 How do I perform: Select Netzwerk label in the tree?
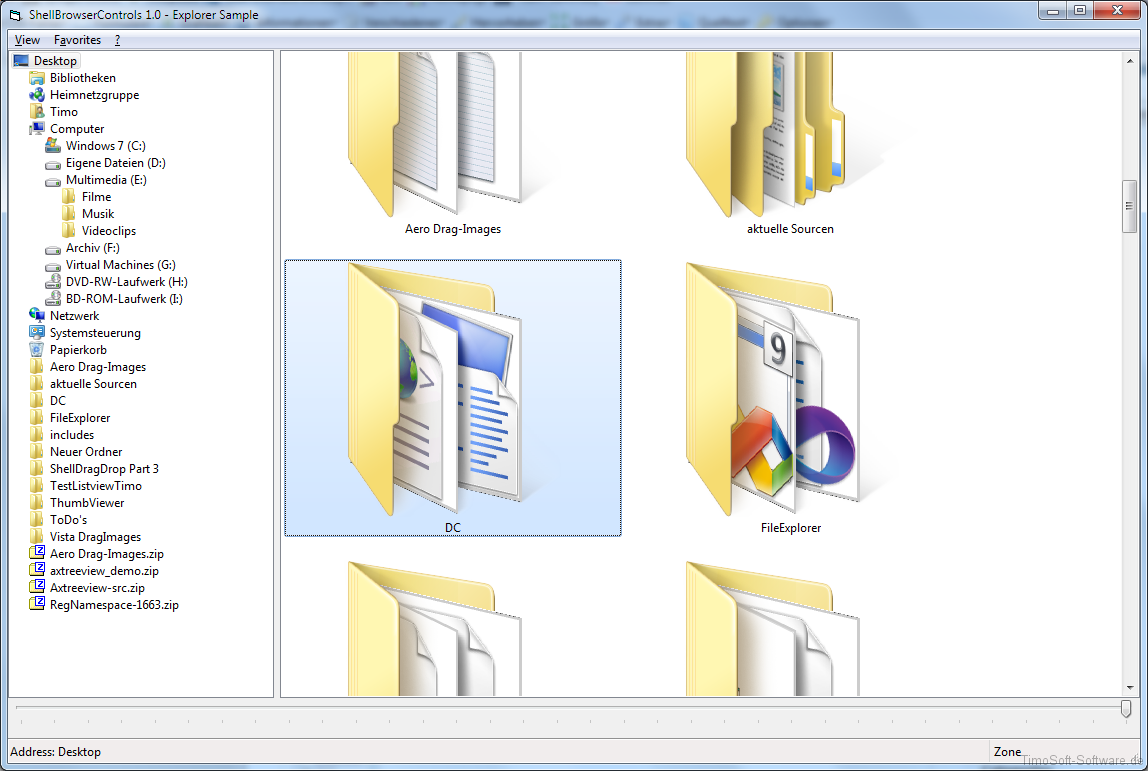(x=75, y=316)
